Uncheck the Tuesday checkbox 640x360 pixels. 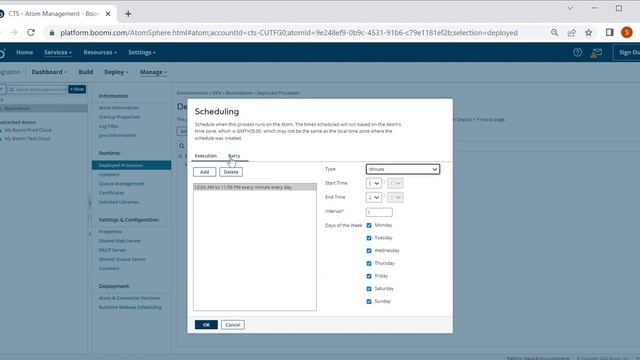coord(369,238)
